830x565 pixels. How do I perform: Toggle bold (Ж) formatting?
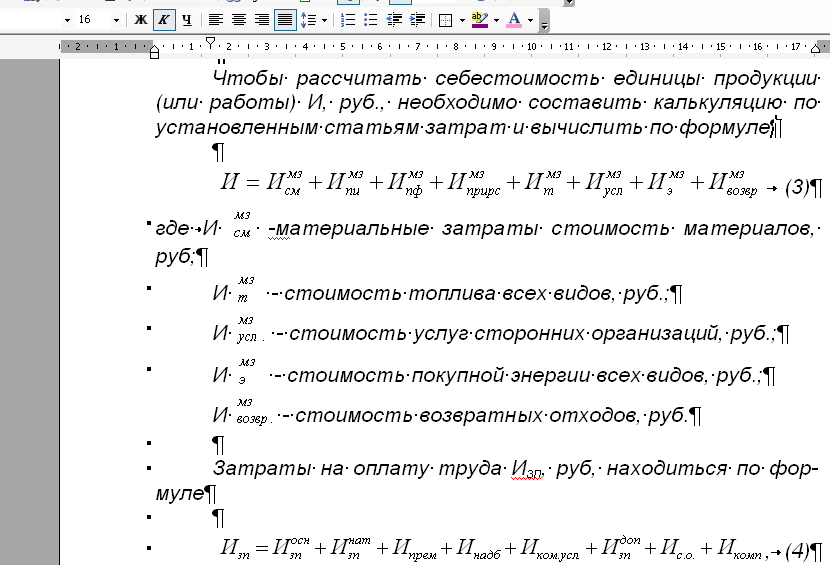click(140, 20)
